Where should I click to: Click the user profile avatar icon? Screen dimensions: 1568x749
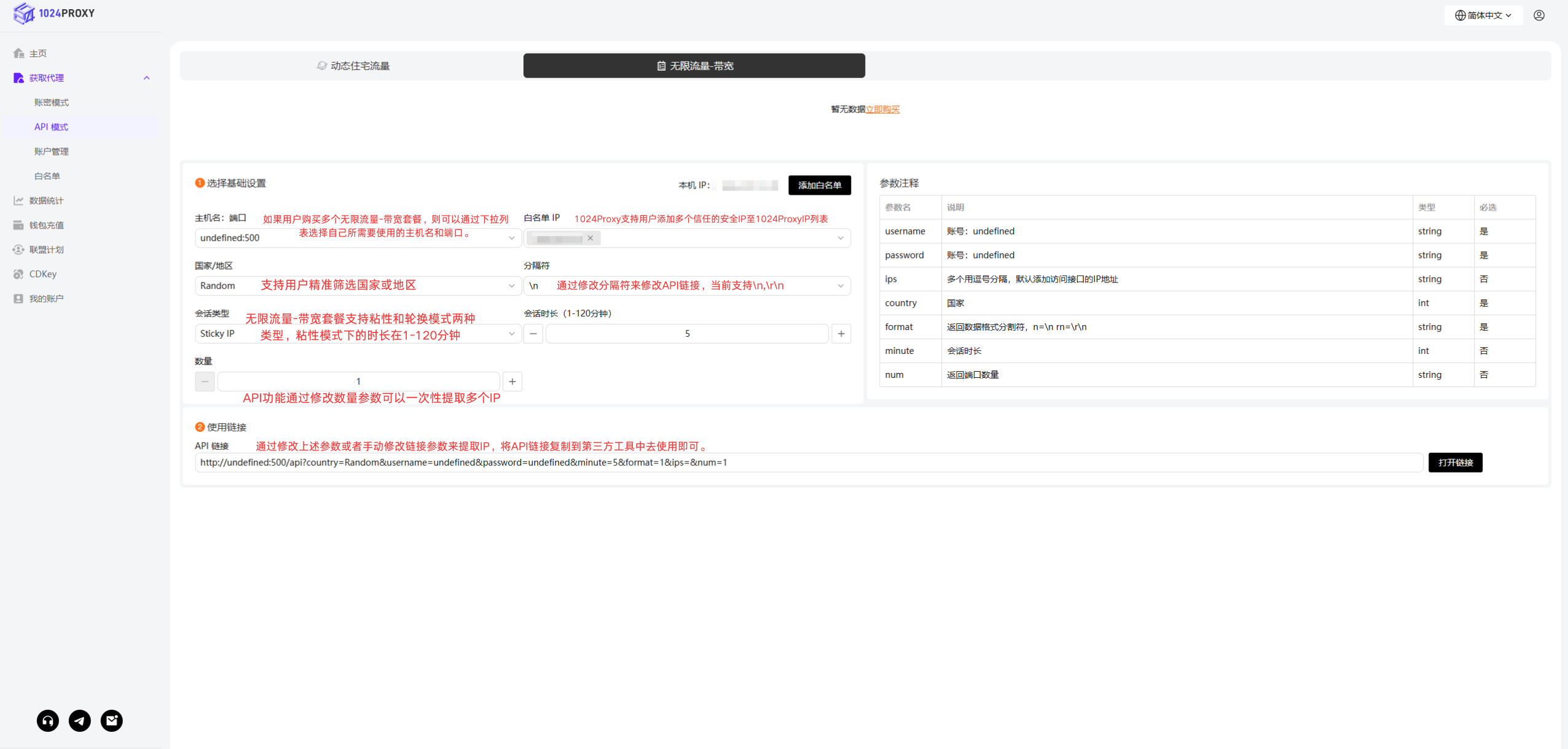(1539, 15)
